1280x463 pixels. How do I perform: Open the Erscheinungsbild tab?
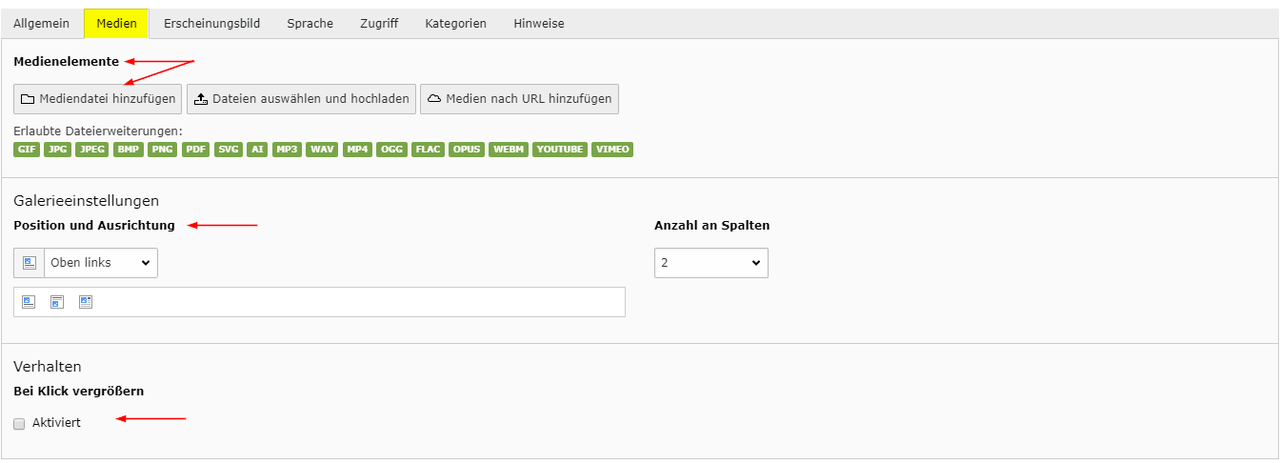pyautogui.click(x=211, y=23)
